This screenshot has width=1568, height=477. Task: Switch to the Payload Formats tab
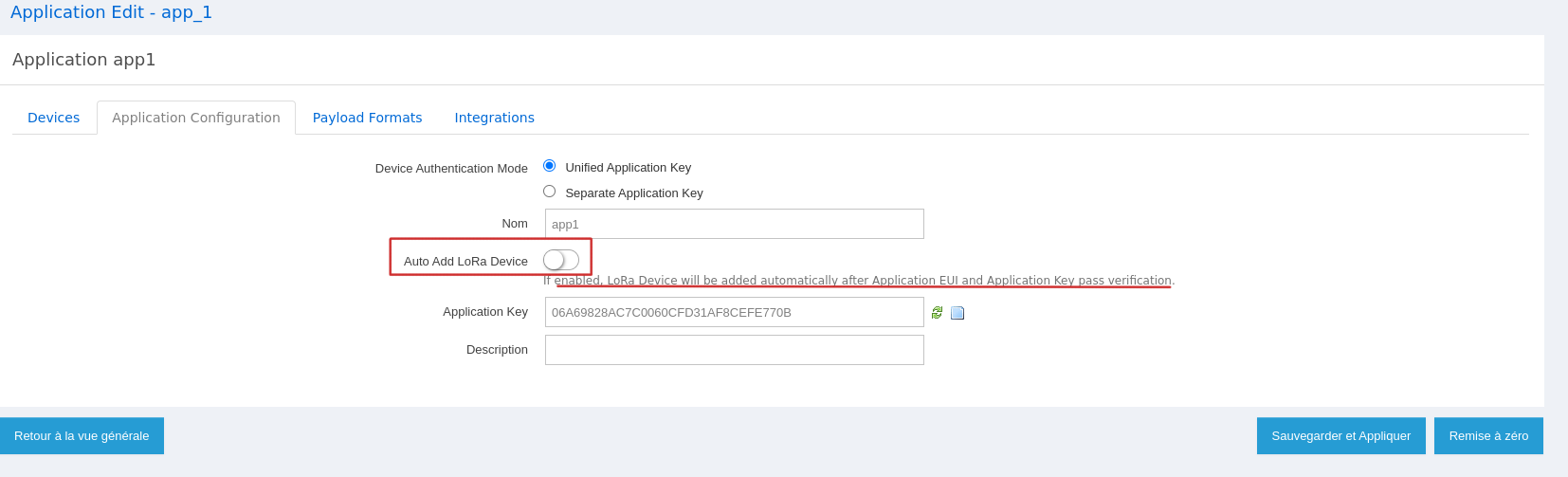pyautogui.click(x=367, y=118)
